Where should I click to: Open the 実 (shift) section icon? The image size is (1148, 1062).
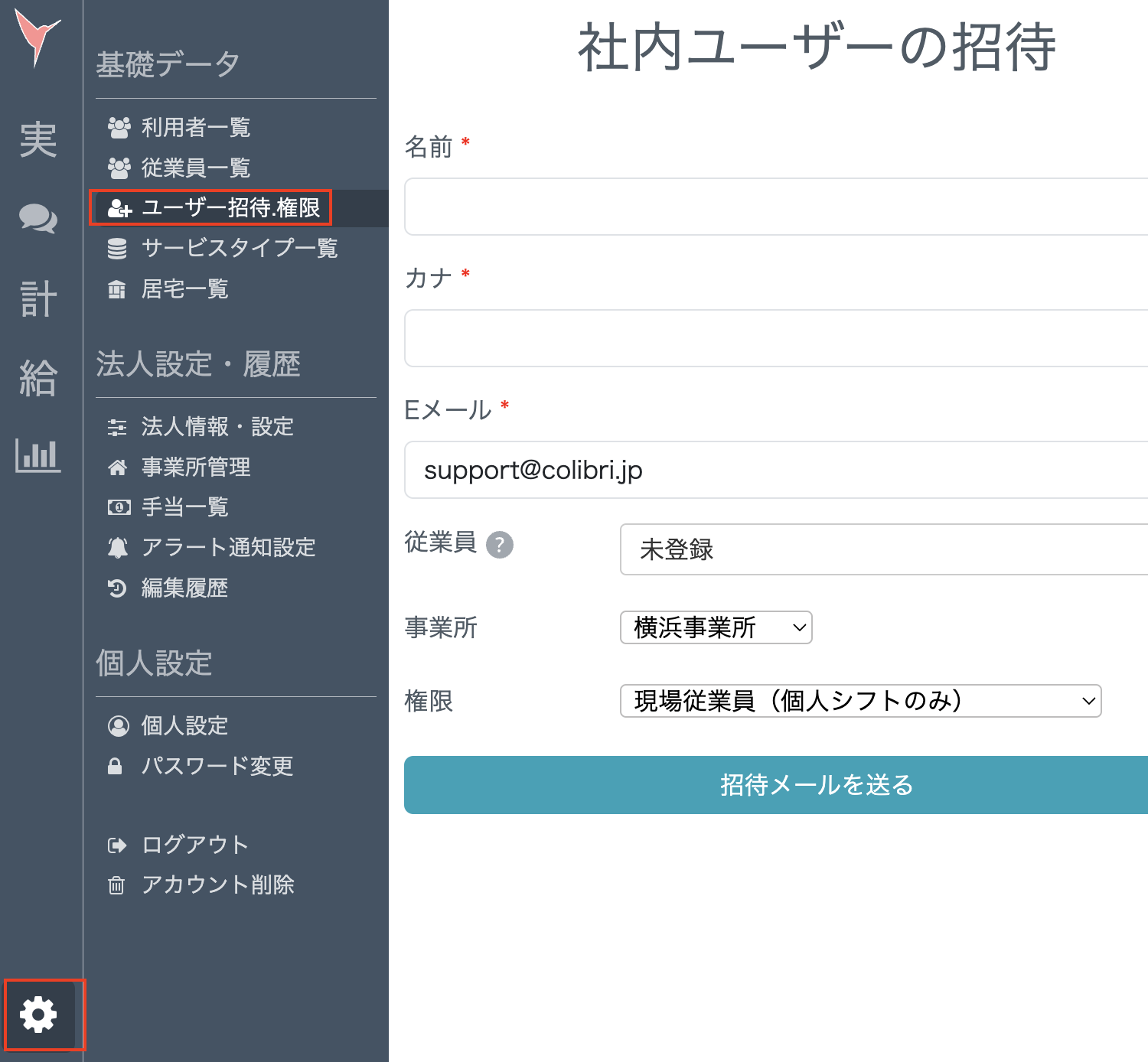pyautogui.click(x=37, y=139)
